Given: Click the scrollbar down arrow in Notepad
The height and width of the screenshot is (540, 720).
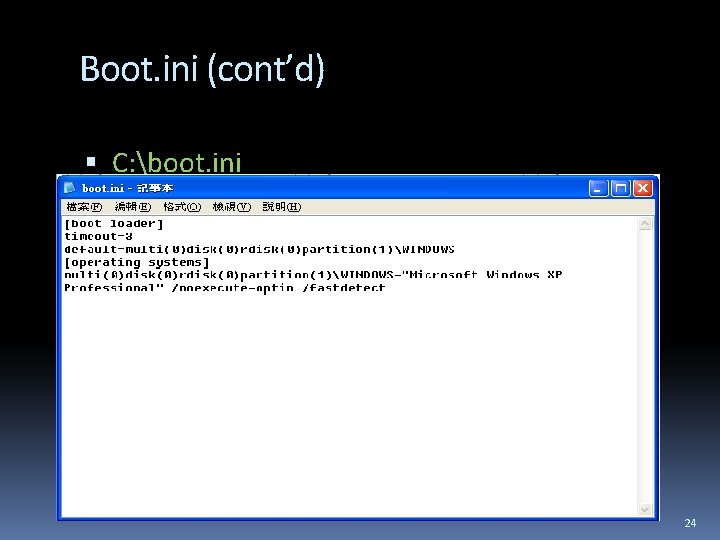Looking at the screenshot, I should 645,509.
